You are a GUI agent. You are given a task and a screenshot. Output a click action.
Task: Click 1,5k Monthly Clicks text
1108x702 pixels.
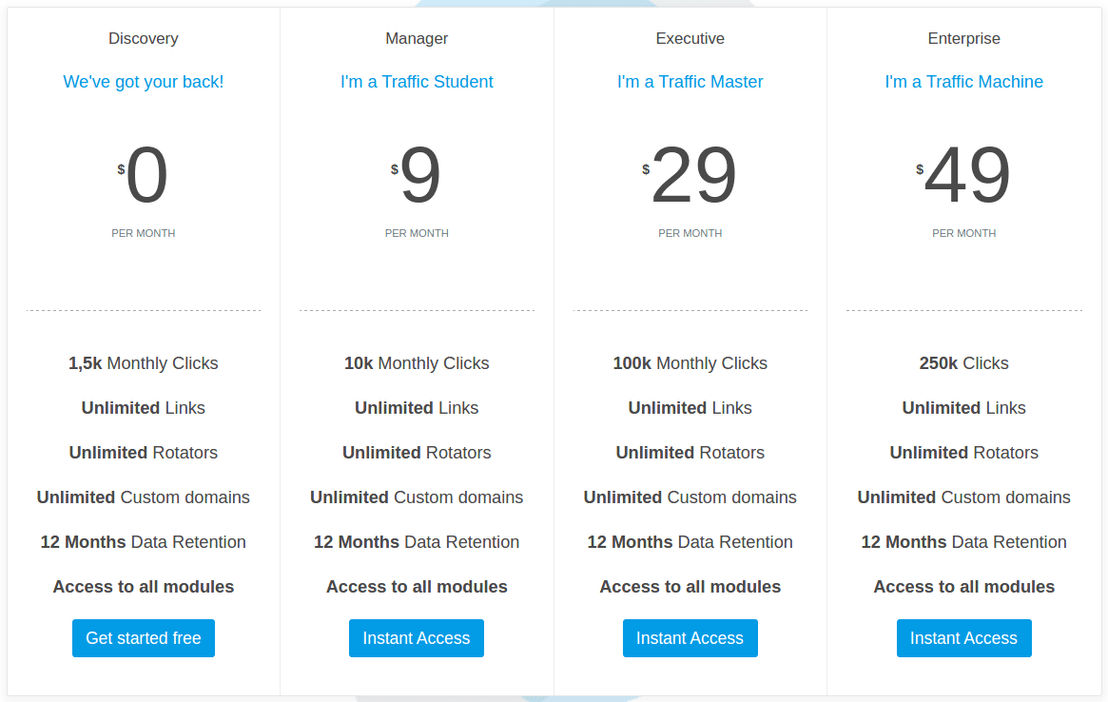(x=143, y=363)
